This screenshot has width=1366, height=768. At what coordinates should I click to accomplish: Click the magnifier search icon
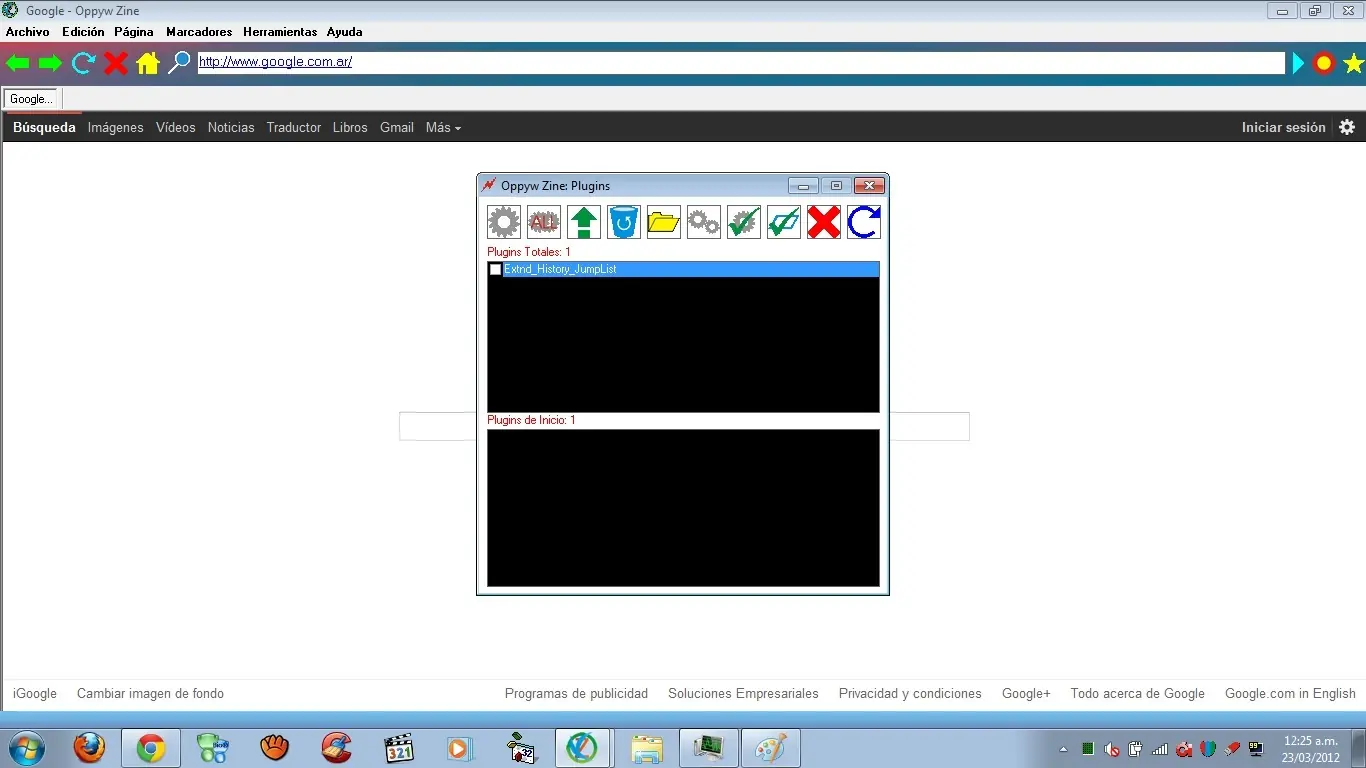pos(179,63)
